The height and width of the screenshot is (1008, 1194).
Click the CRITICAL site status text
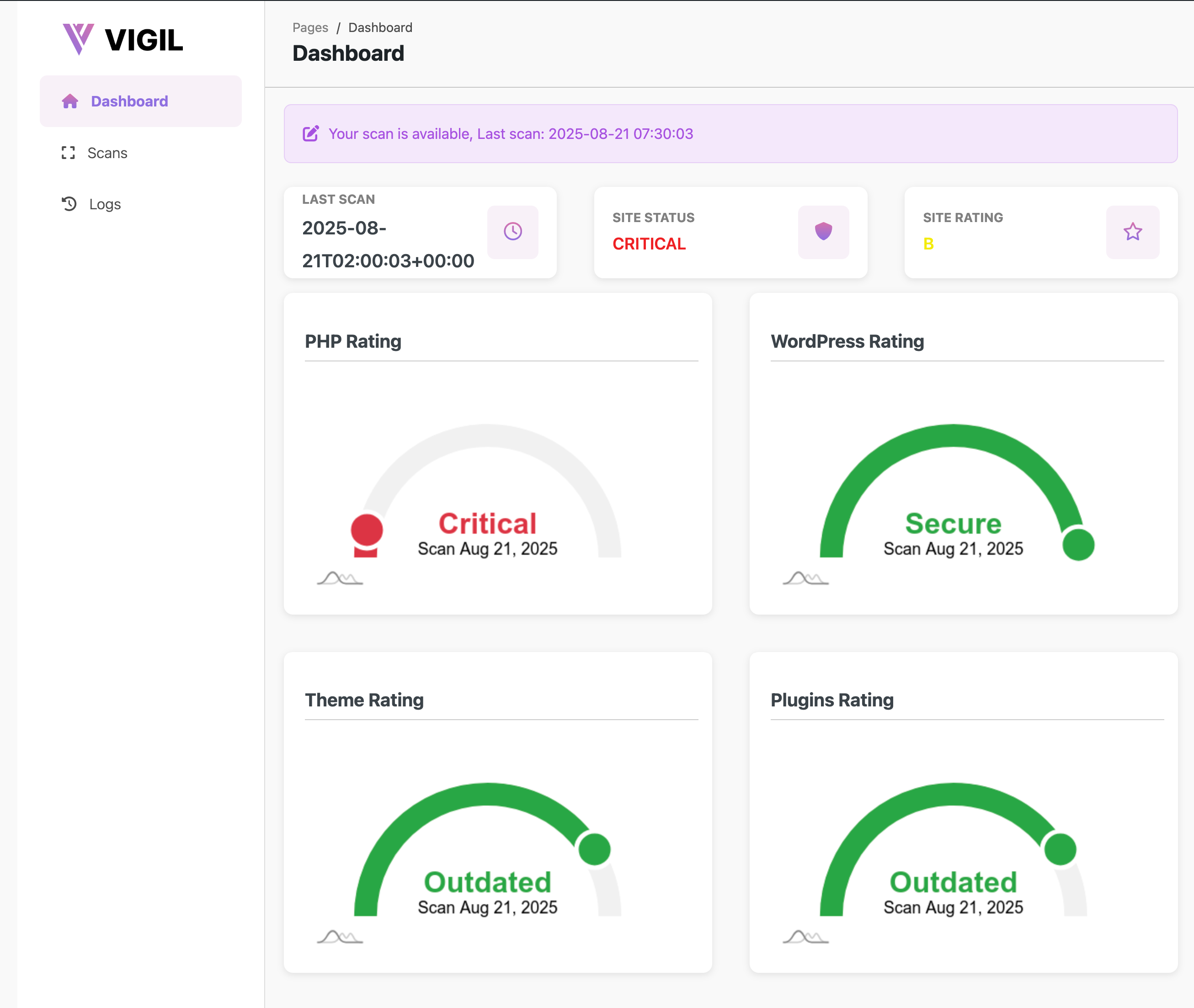click(x=649, y=244)
